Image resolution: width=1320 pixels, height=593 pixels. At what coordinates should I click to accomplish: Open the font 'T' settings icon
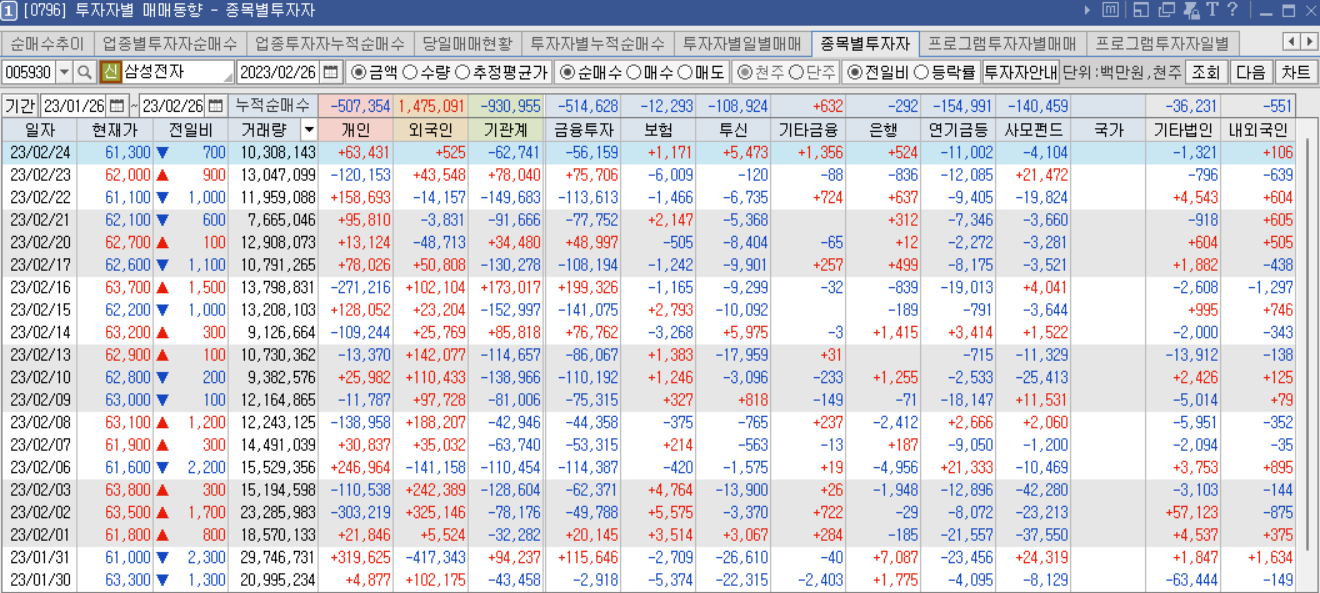point(1212,10)
